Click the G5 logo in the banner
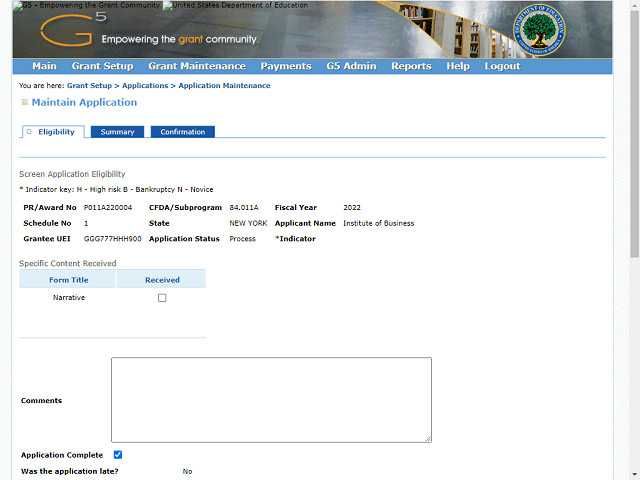 [x=73, y=29]
